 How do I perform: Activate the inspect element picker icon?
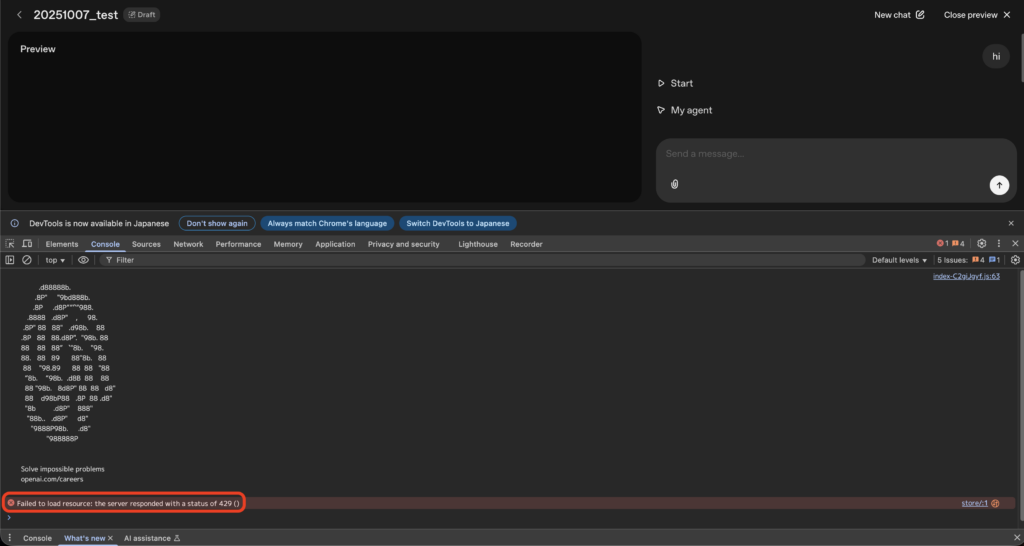pyautogui.click(x=10, y=244)
